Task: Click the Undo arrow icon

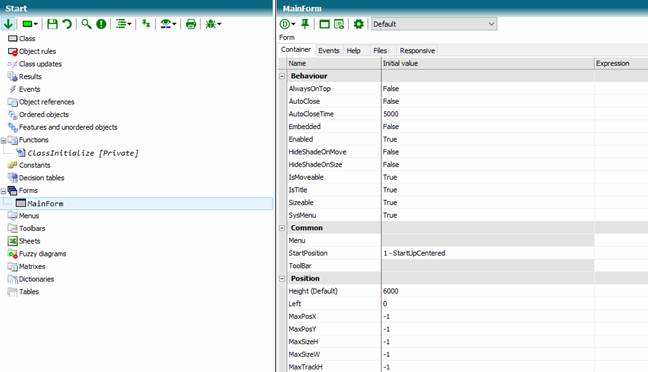Action: pyautogui.click(x=67, y=24)
